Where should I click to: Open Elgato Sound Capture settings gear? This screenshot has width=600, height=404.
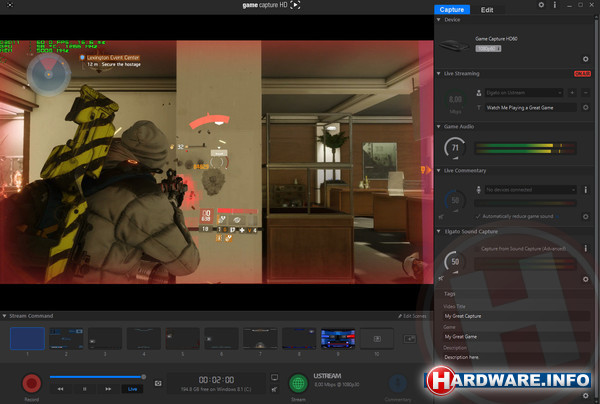585,279
